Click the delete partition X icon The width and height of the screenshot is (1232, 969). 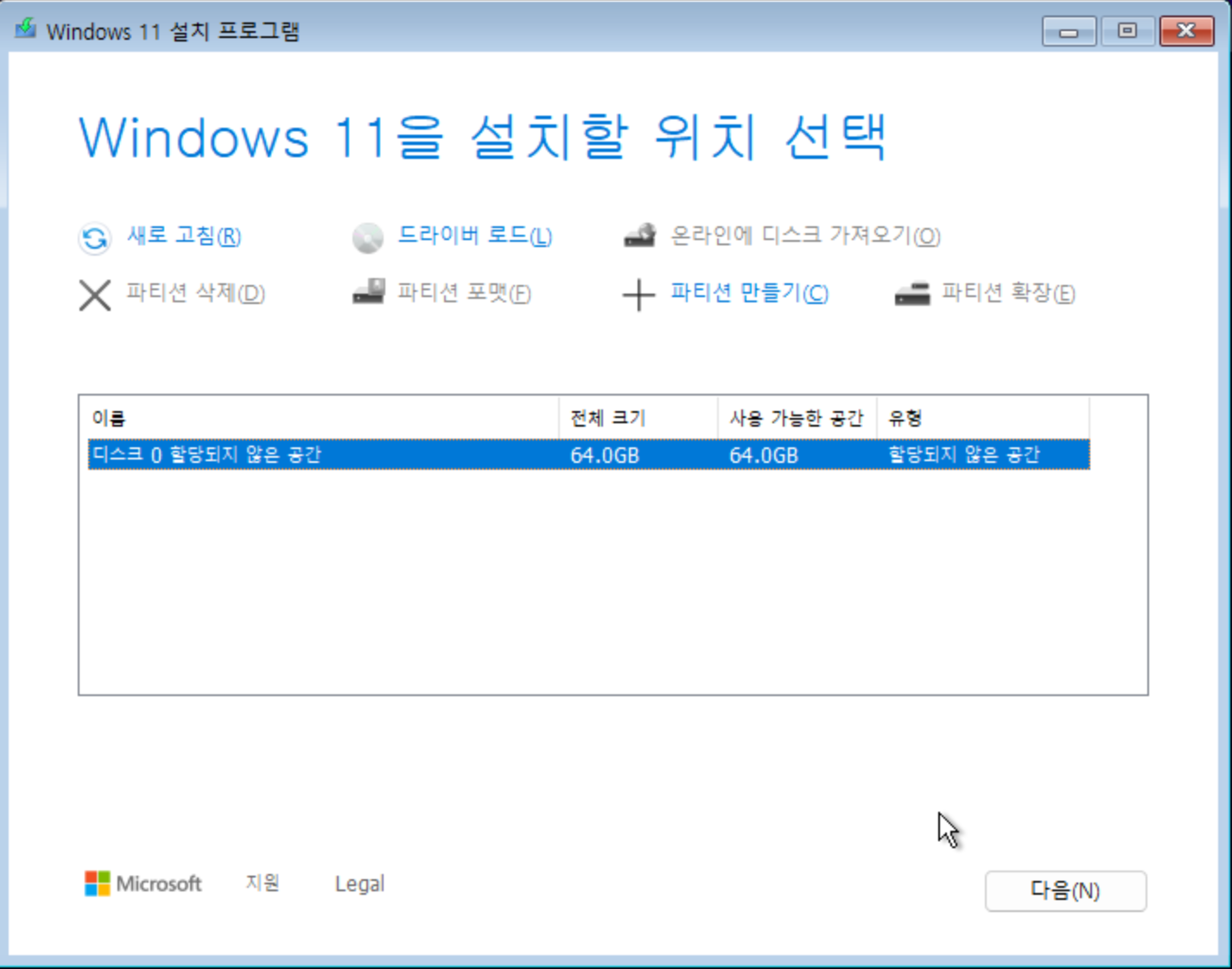[x=95, y=294]
